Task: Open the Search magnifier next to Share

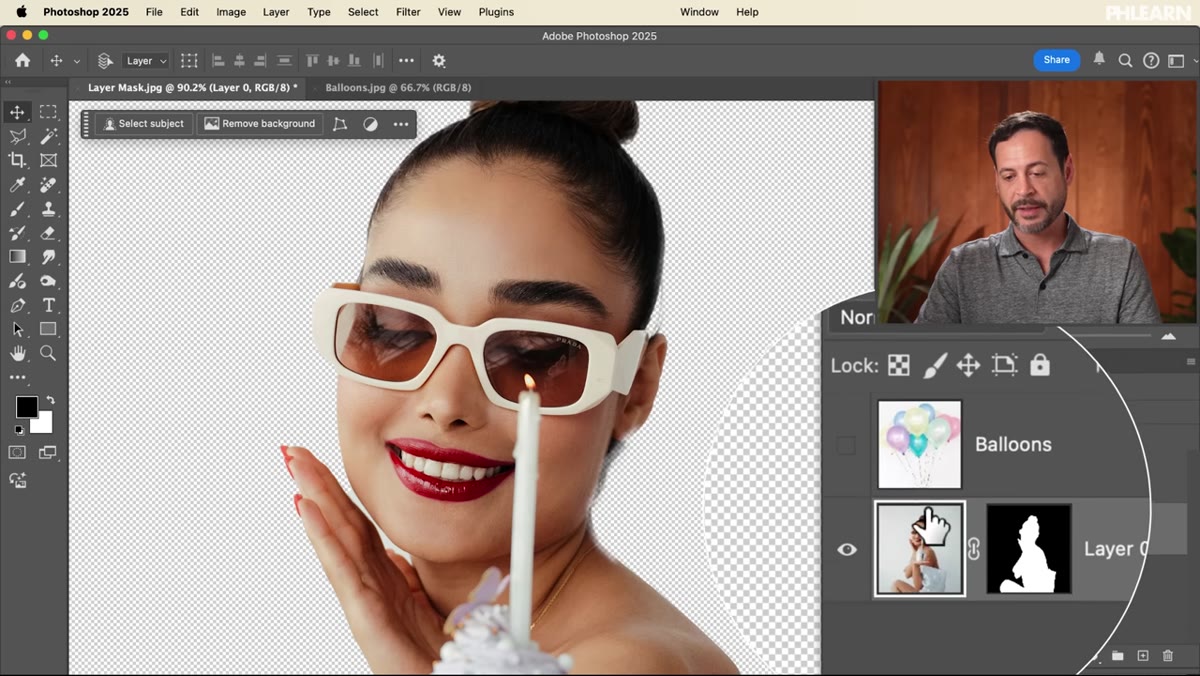Action: click(1125, 60)
